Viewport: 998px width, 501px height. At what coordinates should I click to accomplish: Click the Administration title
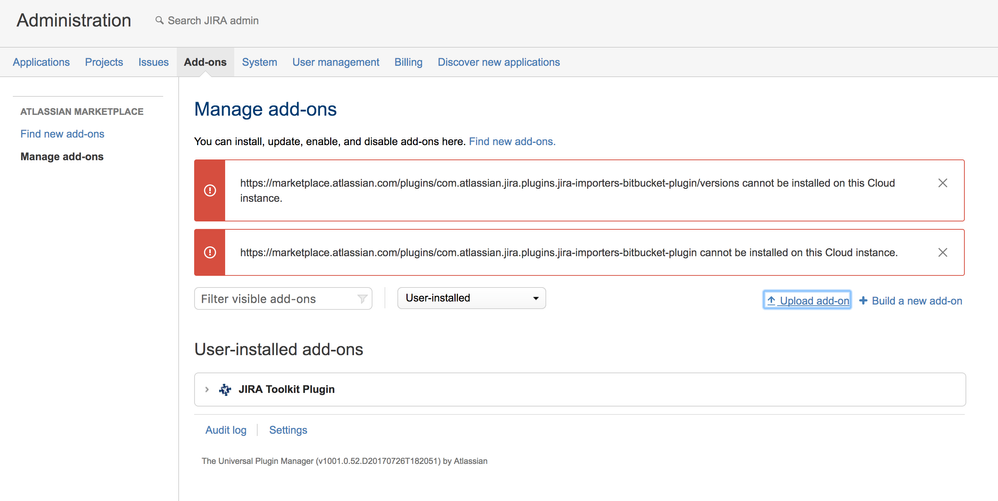tap(74, 20)
